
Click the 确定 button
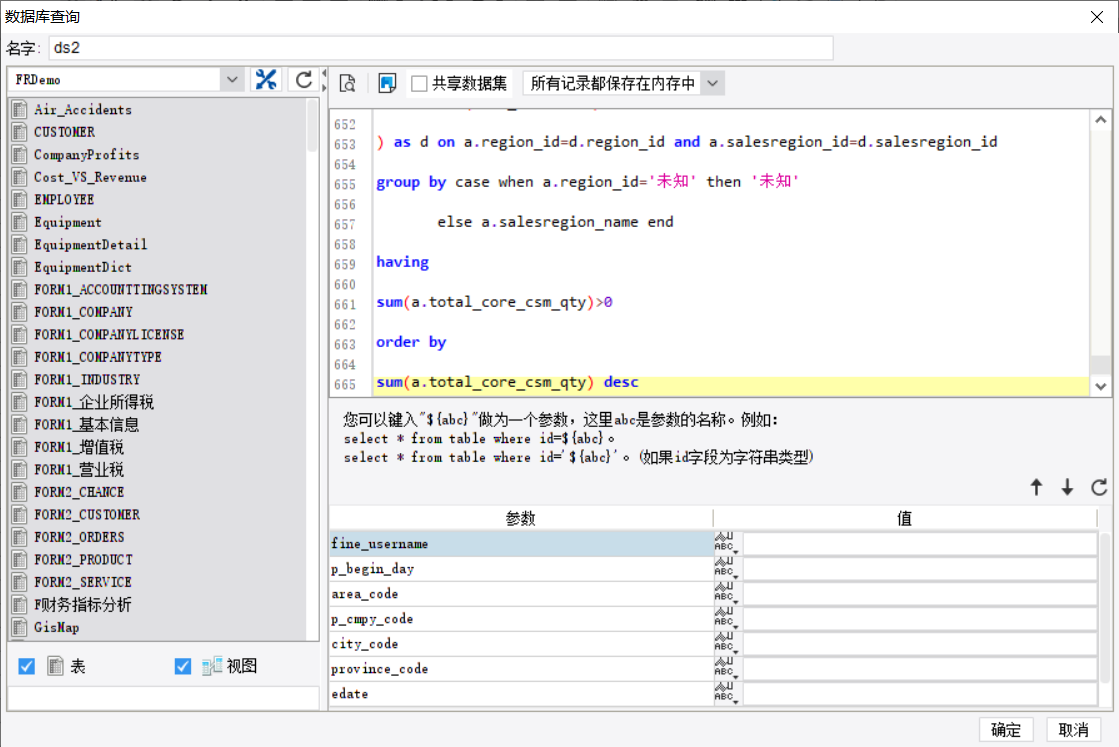(1006, 730)
